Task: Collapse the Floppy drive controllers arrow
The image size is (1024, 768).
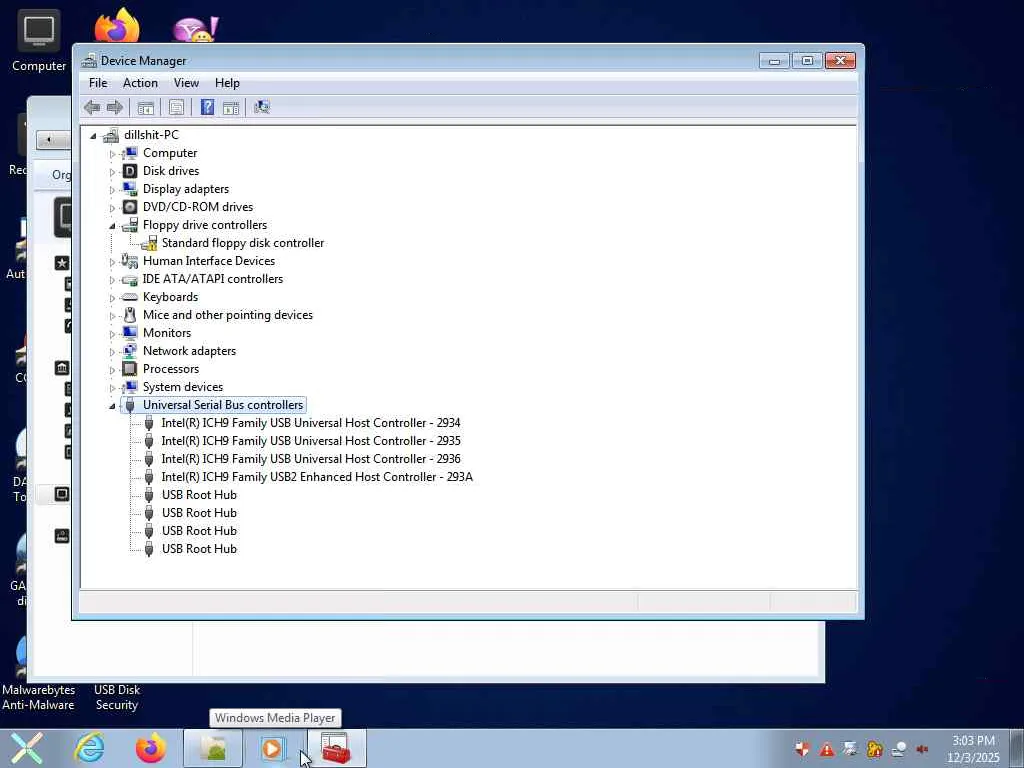Action: tap(112, 226)
